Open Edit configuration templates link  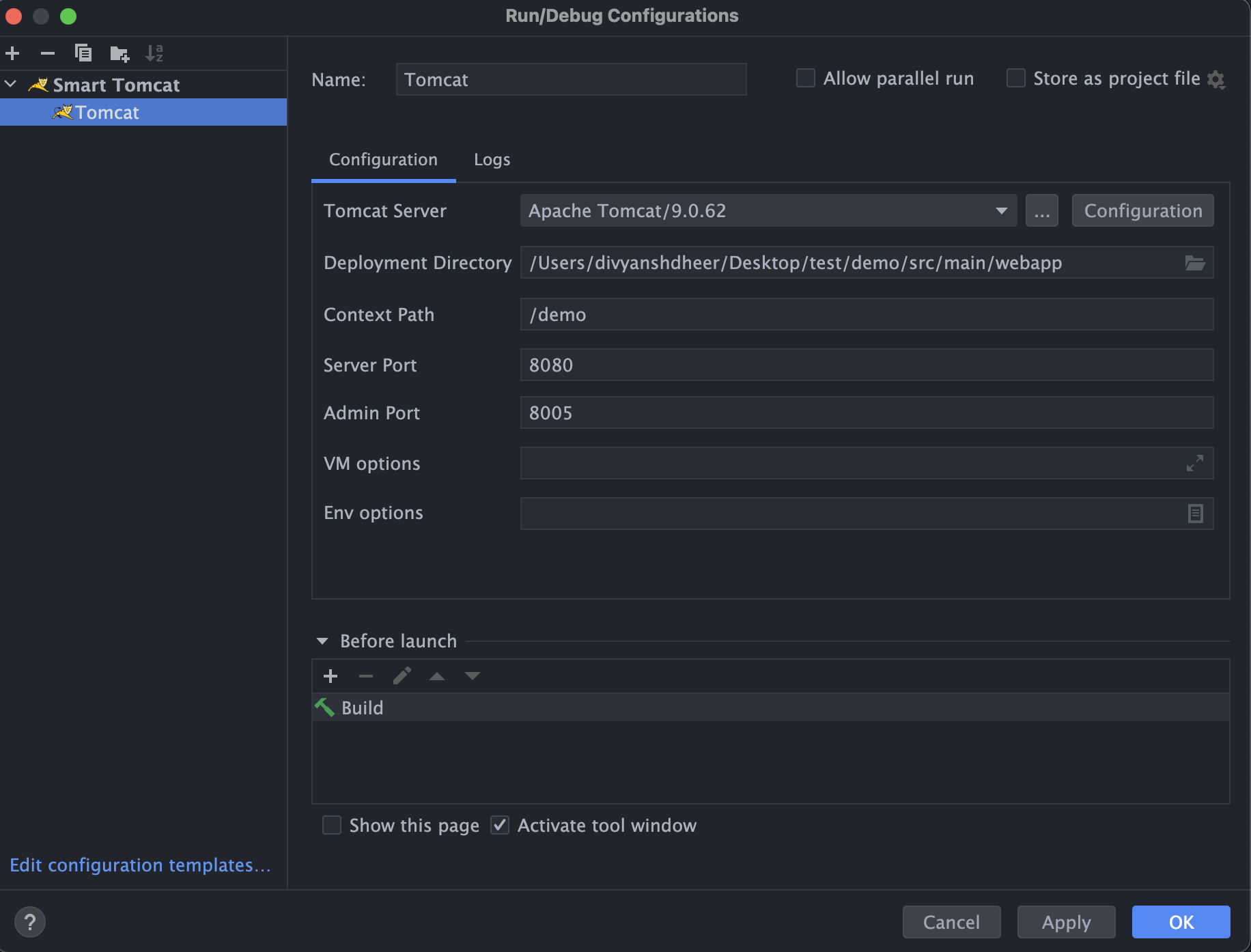point(140,865)
